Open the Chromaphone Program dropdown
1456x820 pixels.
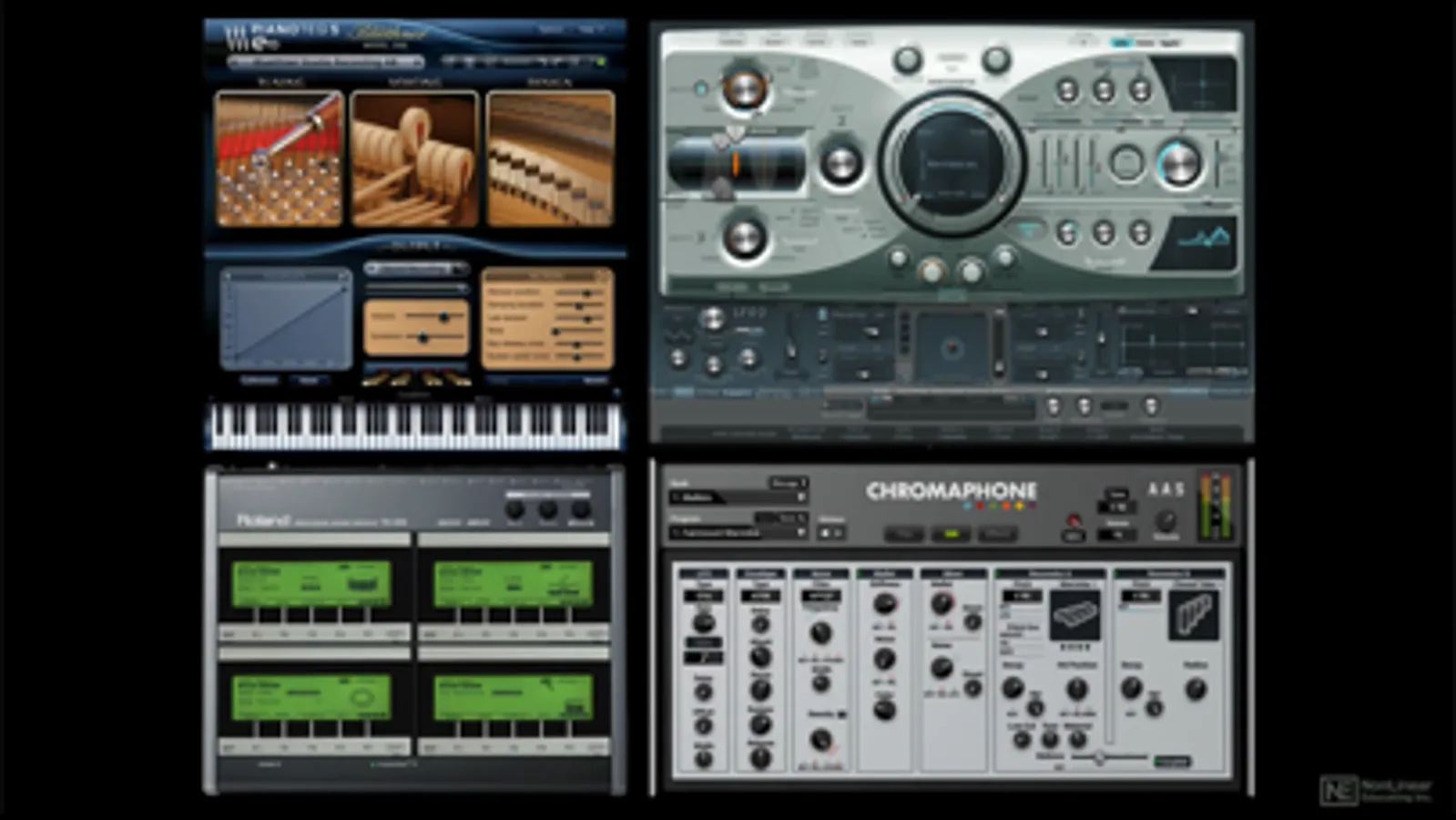point(738,533)
